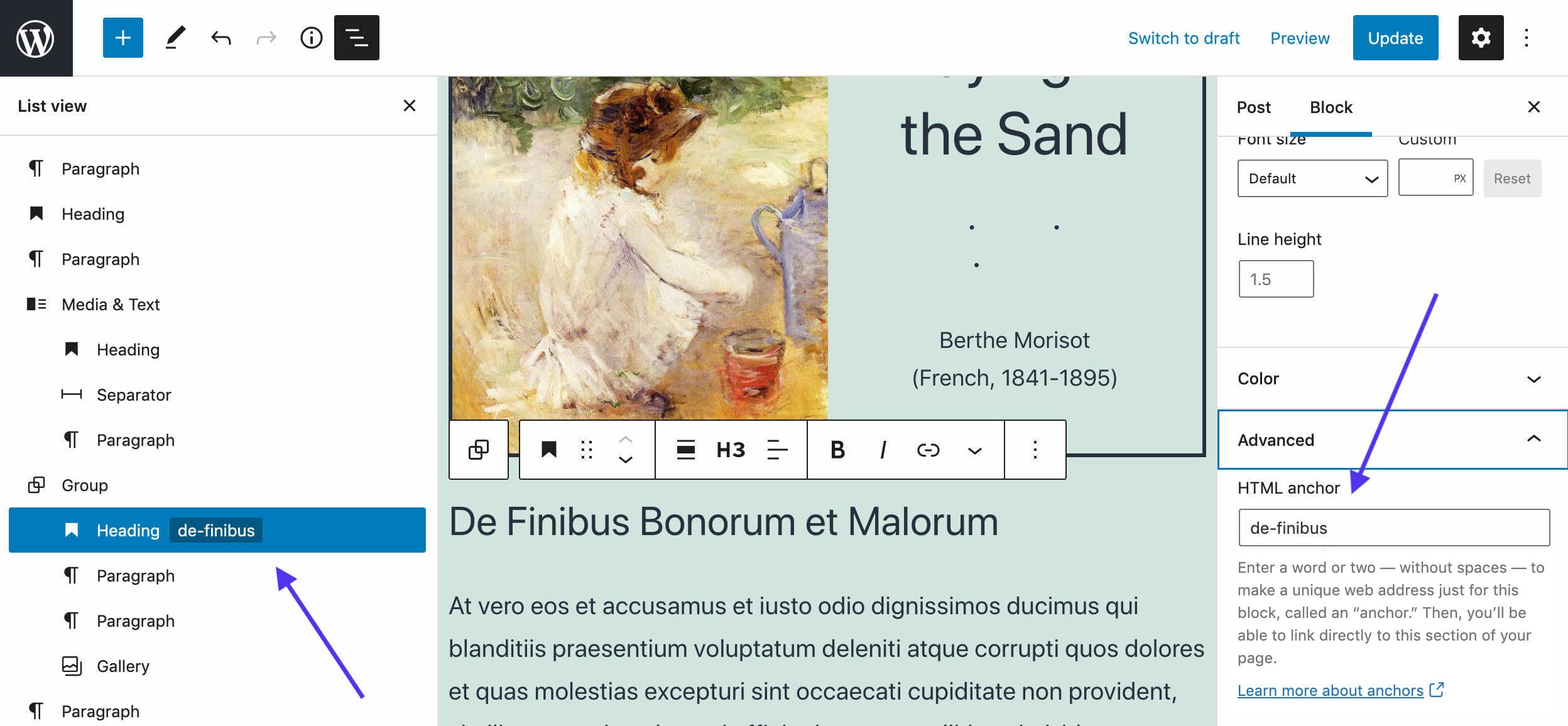Screen dimensions: 1568x726
Task: Switch to the Post tab
Action: (x=1254, y=106)
